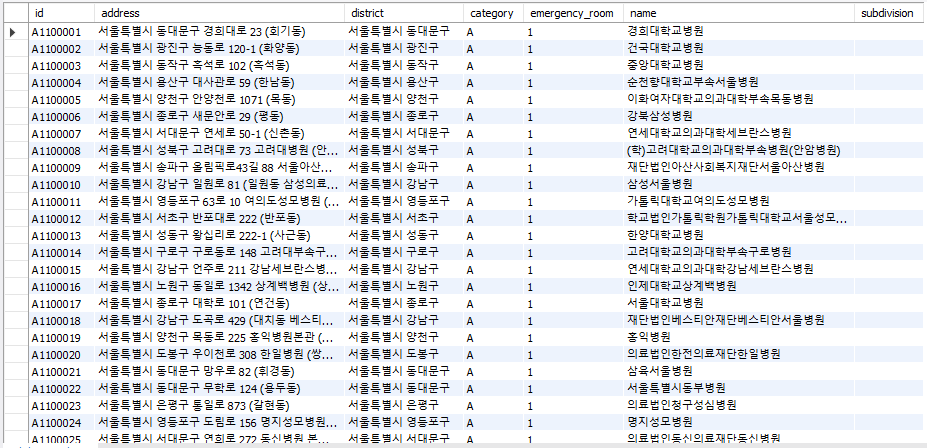Select id cell A1100002
The width and height of the screenshot is (927, 448).
[60, 48]
